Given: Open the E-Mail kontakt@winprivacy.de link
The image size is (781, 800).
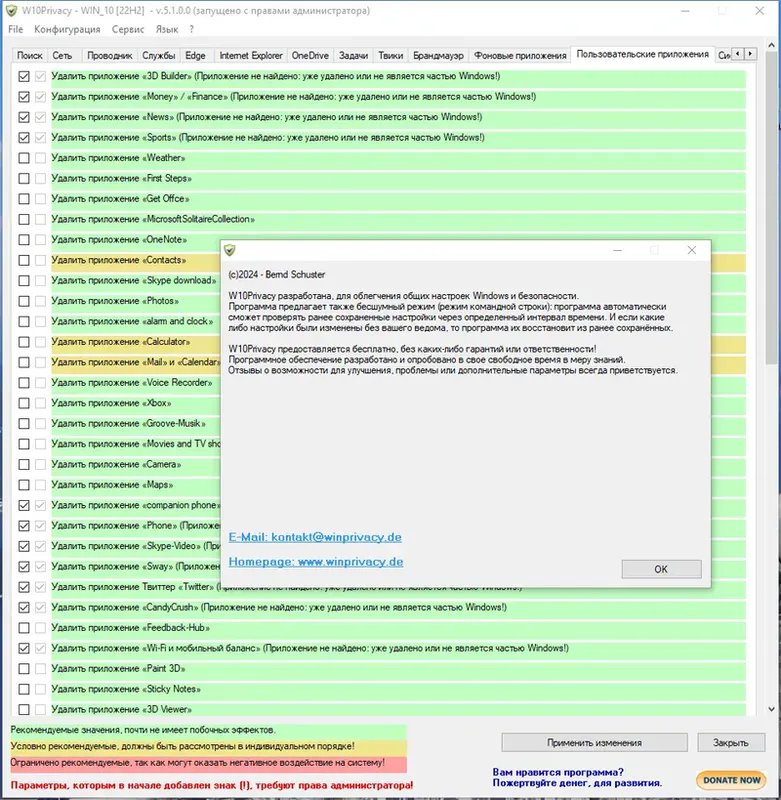Looking at the screenshot, I should coord(315,537).
